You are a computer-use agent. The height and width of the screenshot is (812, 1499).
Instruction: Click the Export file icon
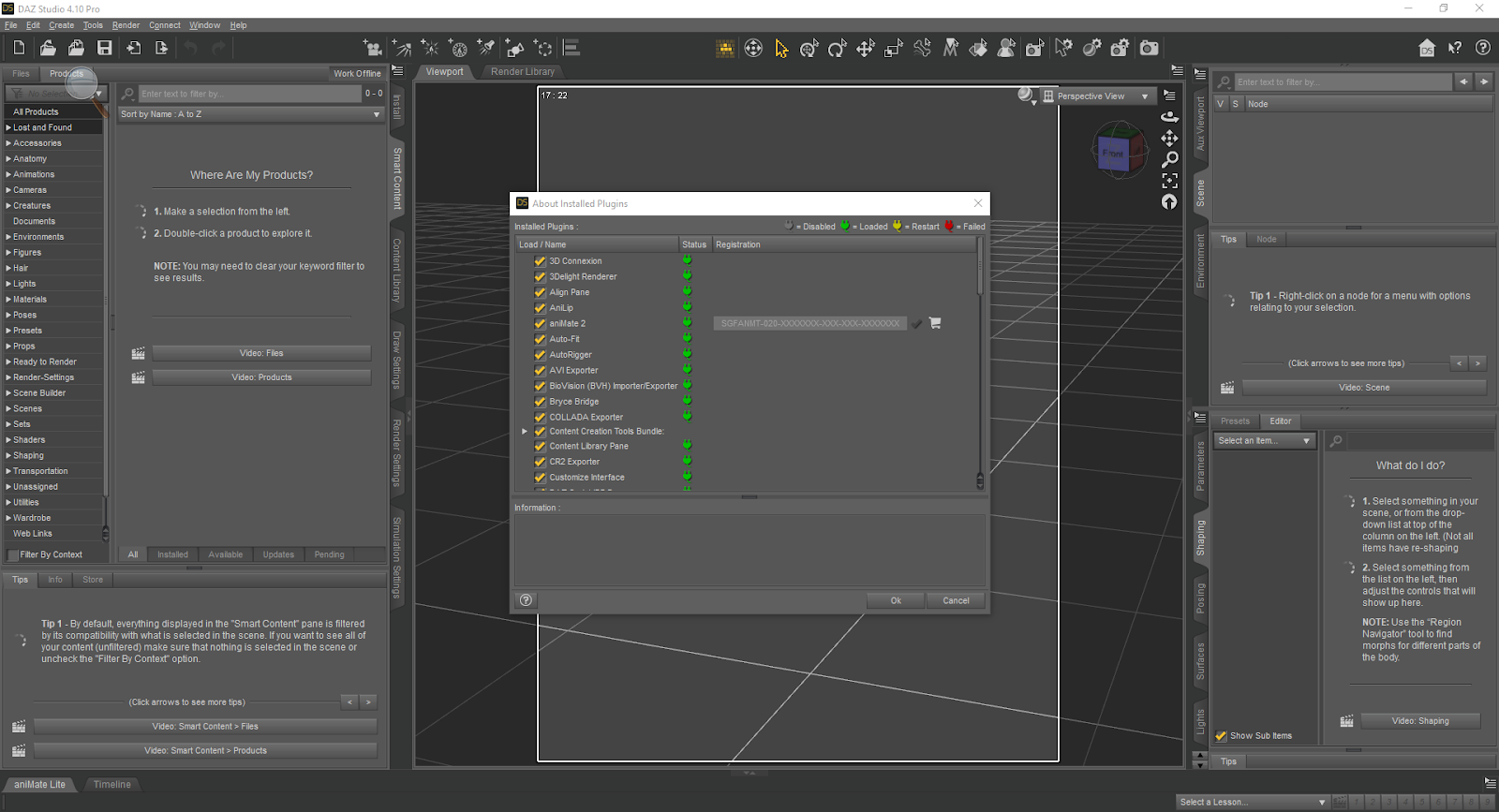tap(162, 48)
